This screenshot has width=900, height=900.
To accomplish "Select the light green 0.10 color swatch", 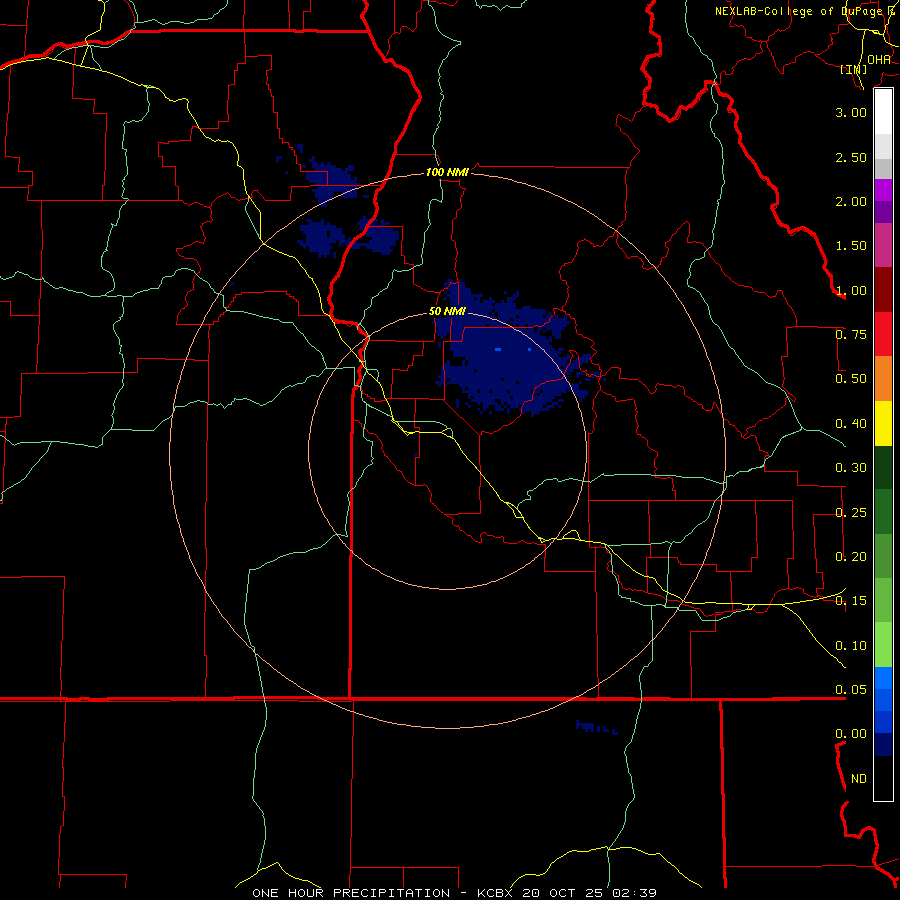I will tap(883, 645).
